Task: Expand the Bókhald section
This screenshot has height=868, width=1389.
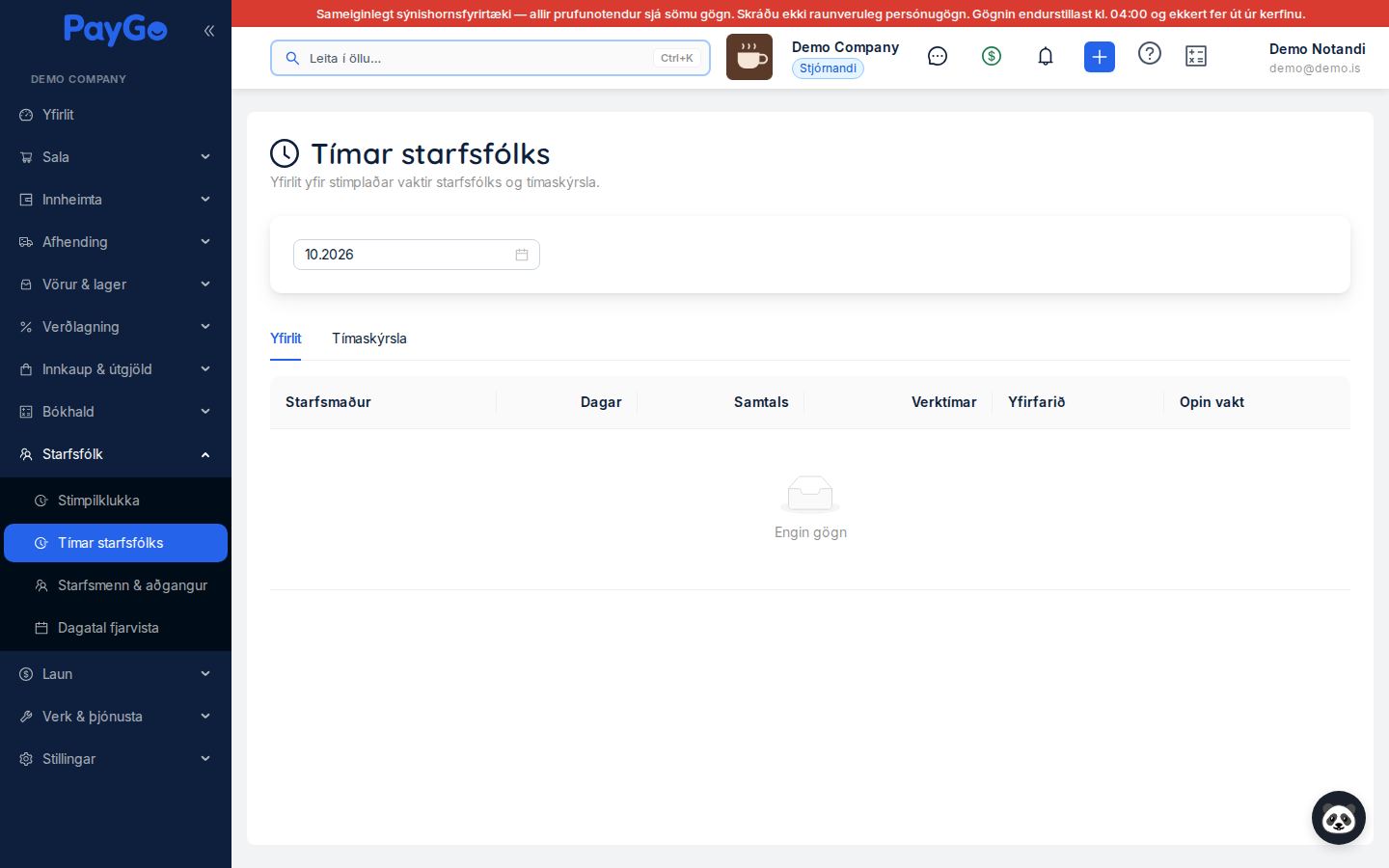Action: [x=116, y=412]
